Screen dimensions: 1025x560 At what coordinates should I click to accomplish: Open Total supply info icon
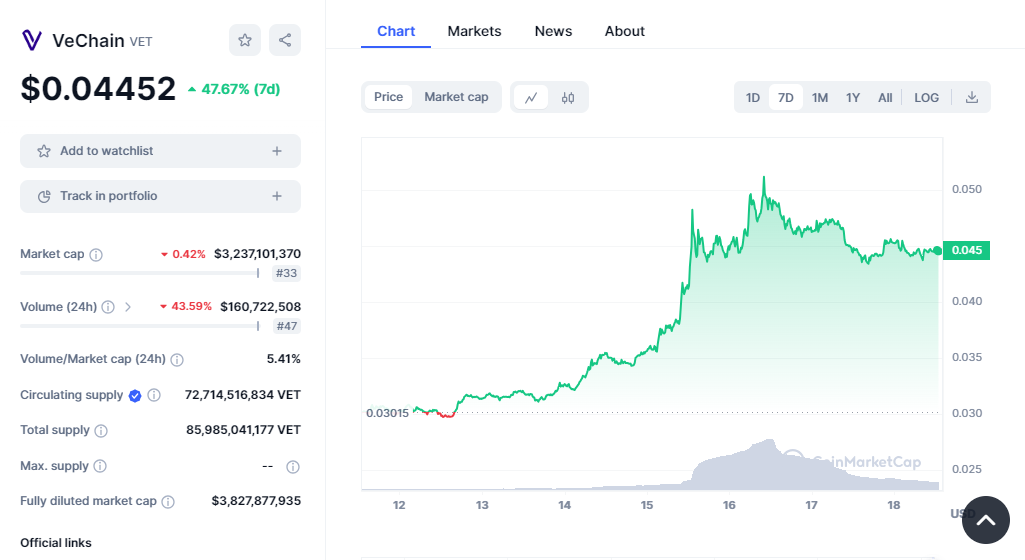click(x=101, y=431)
